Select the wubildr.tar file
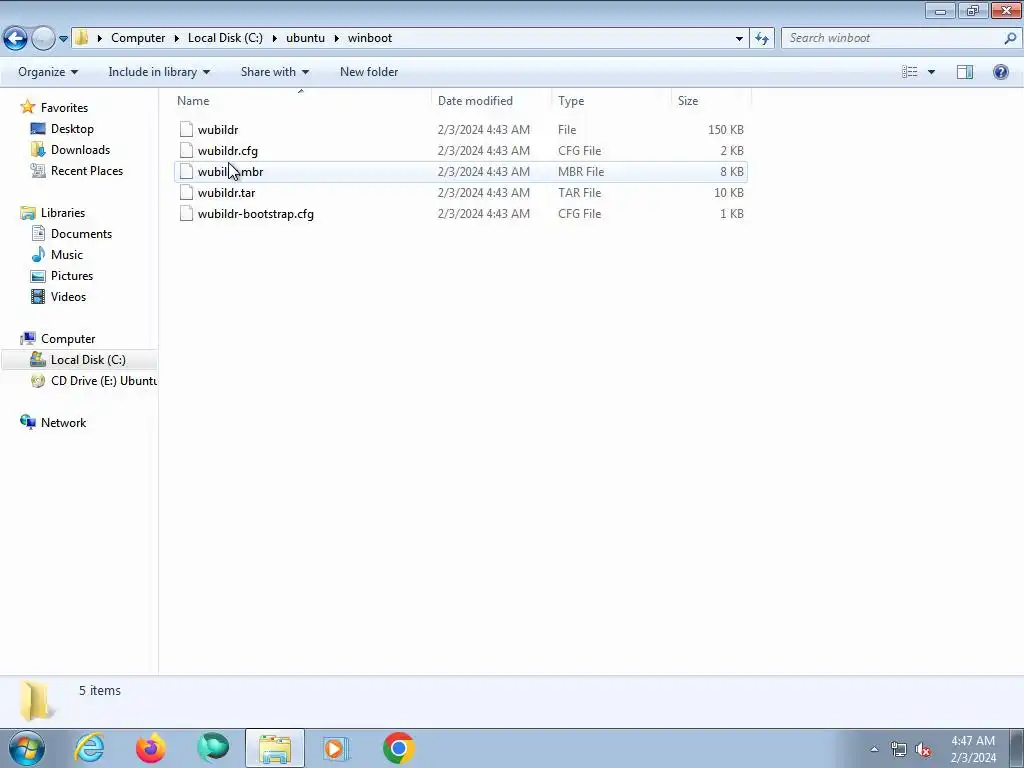 226,193
